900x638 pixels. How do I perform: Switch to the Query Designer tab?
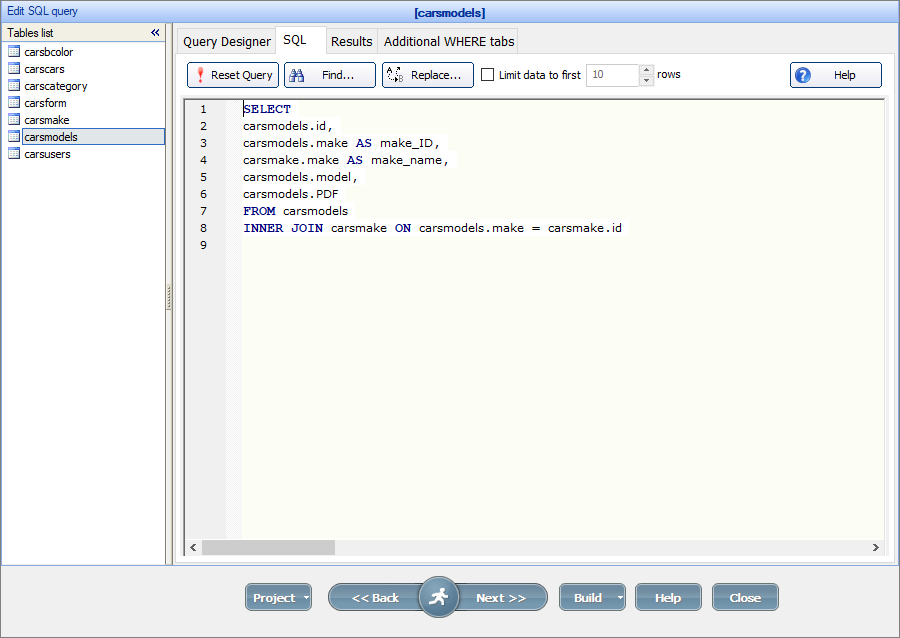click(x=226, y=41)
